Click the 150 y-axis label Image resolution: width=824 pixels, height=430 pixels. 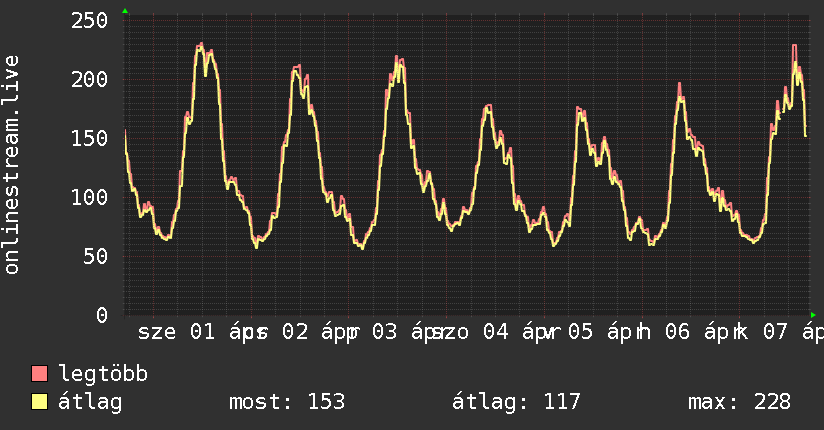(x=90, y=138)
